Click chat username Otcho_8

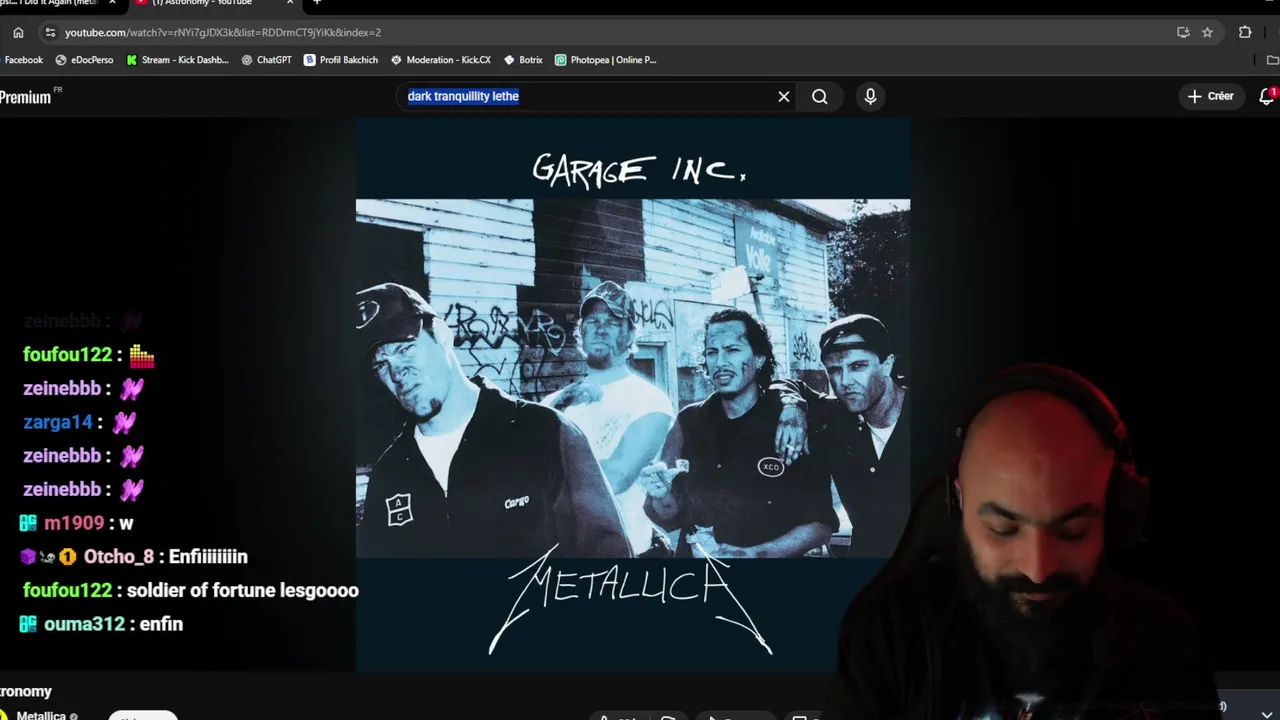pos(119,557)
